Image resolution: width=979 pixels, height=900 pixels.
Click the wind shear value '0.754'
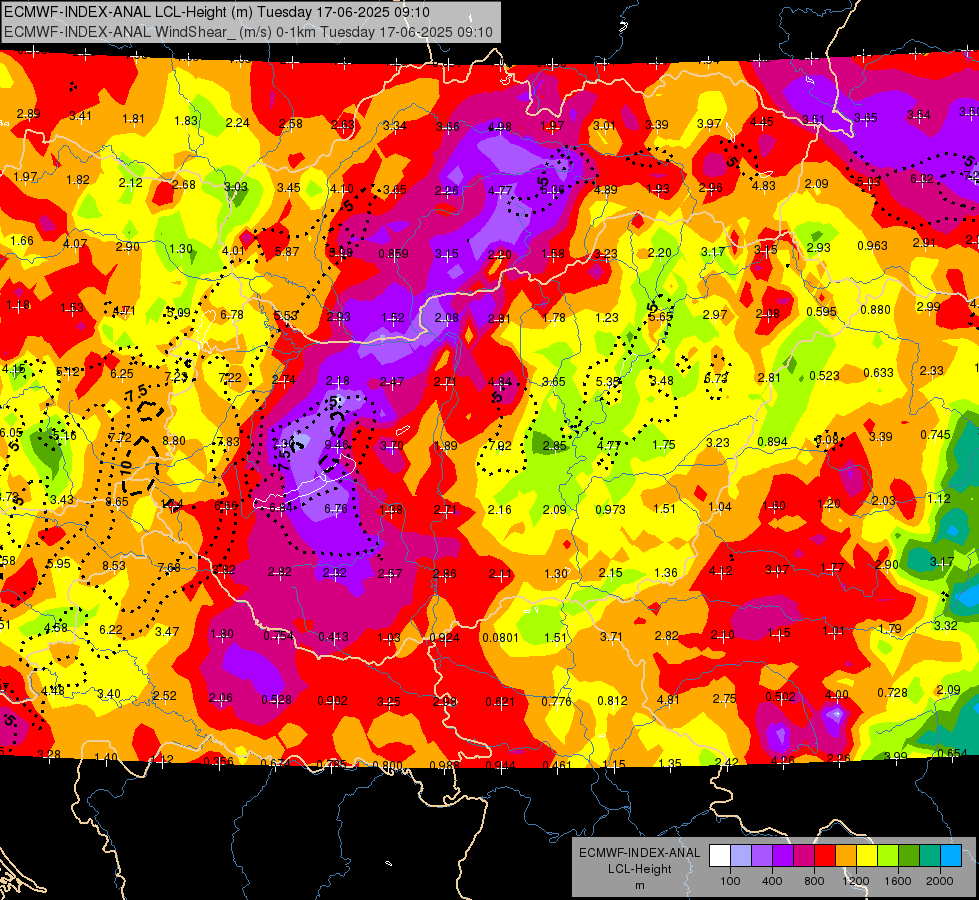[278, 635]
